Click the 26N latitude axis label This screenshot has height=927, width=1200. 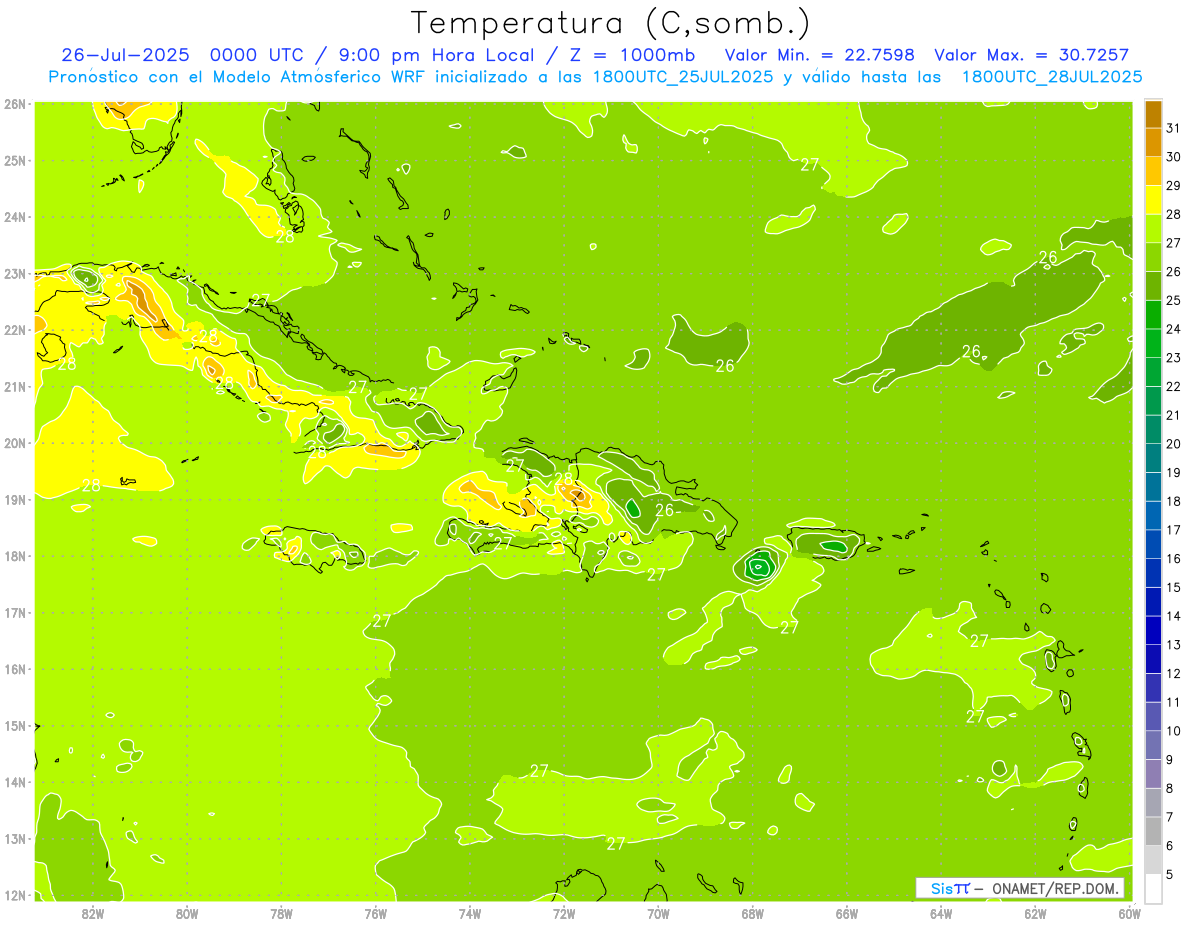(x=14, y=104)
